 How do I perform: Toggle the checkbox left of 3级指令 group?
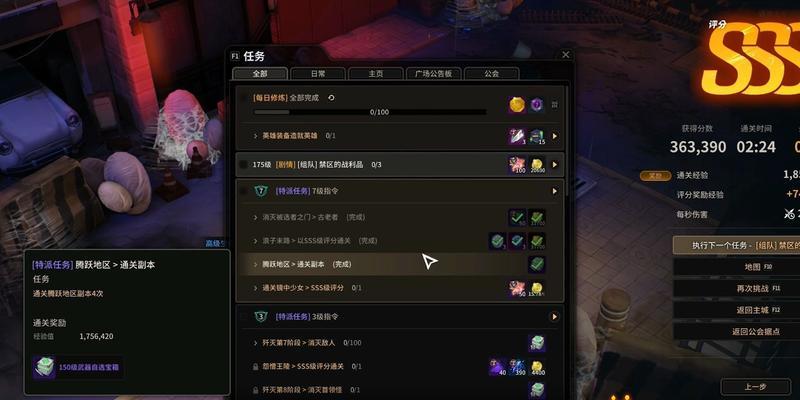tap(243, 317)
